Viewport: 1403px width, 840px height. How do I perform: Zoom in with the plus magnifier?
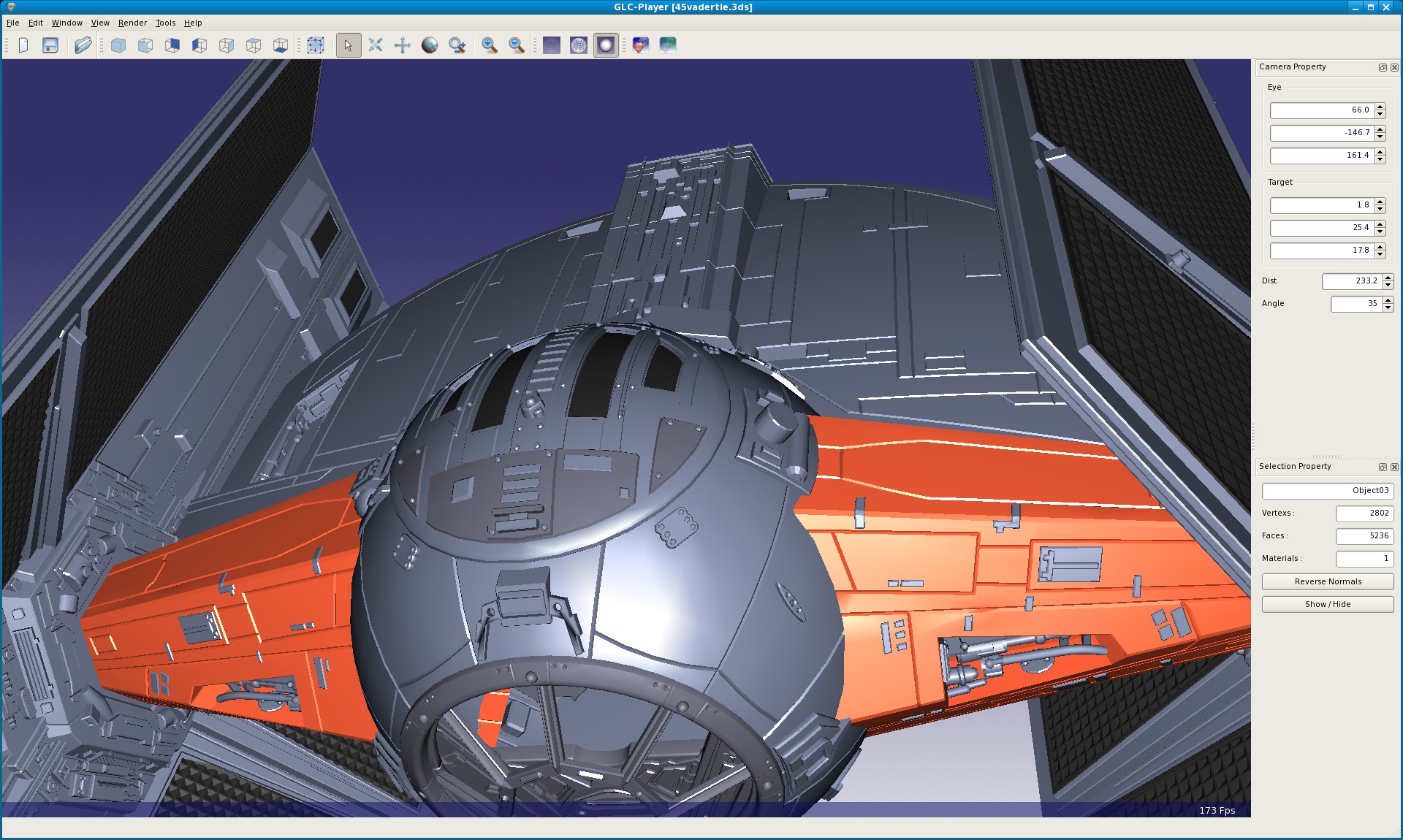point(490,45)
